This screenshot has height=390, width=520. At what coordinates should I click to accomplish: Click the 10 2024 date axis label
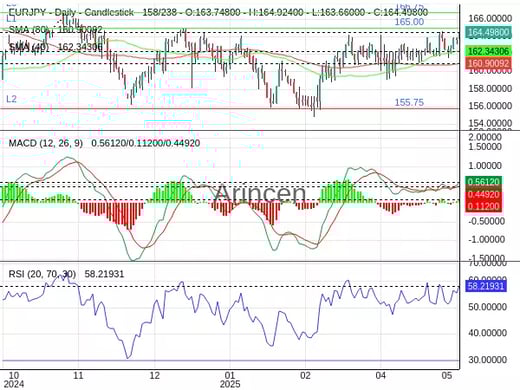point(13,380)
